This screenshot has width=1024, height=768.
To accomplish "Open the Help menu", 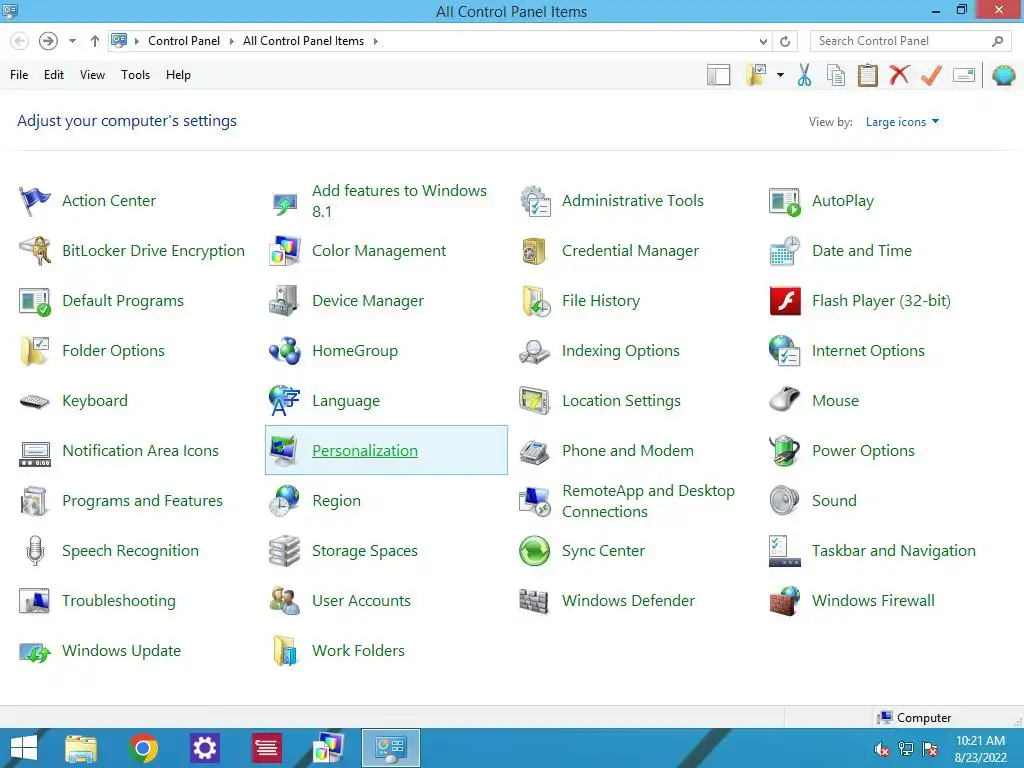I will pos(178,75).
